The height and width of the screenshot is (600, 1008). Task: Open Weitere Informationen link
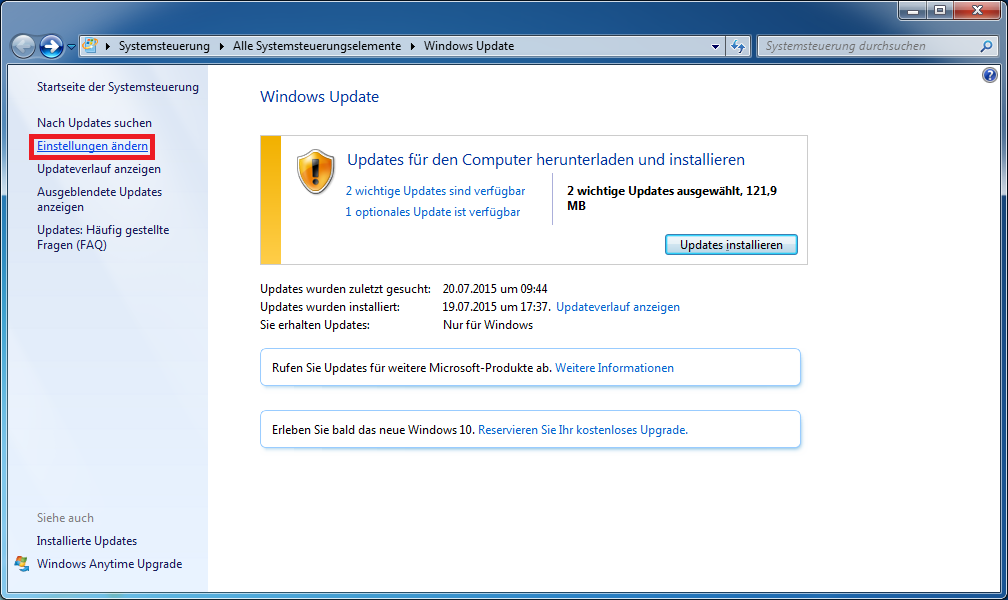615,368
